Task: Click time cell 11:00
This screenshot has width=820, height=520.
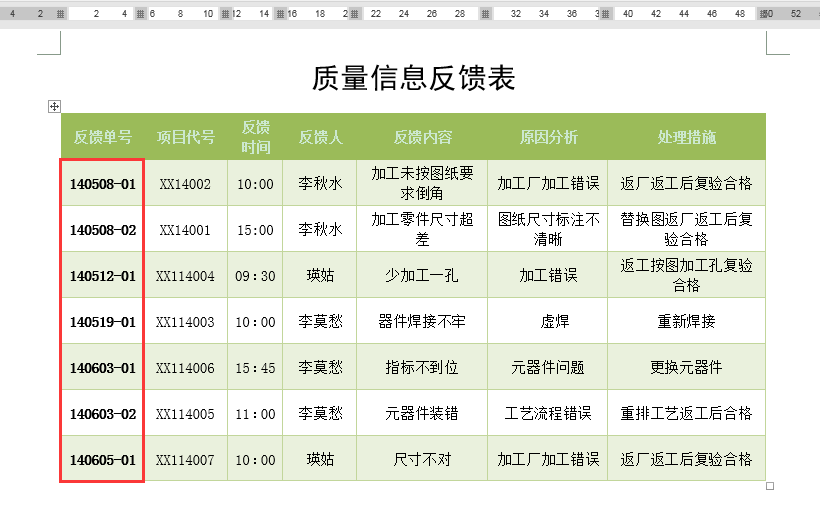Action: point(255,414)
